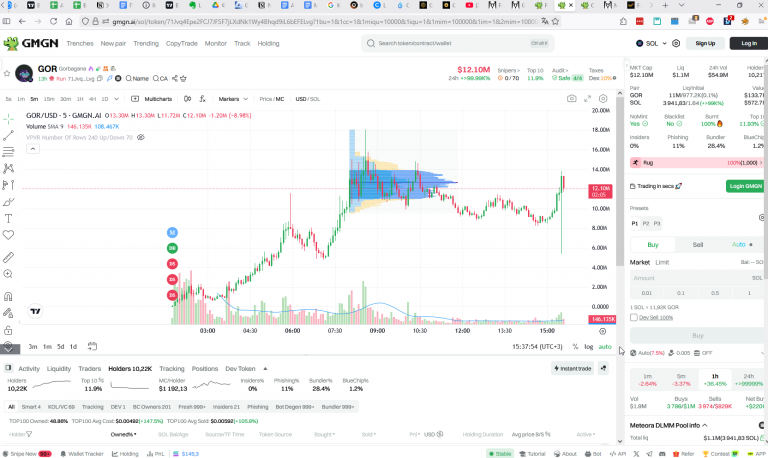Expand the chart to fullscreen
This screenshot has width=768, height=458.
(x=587, y=99)
